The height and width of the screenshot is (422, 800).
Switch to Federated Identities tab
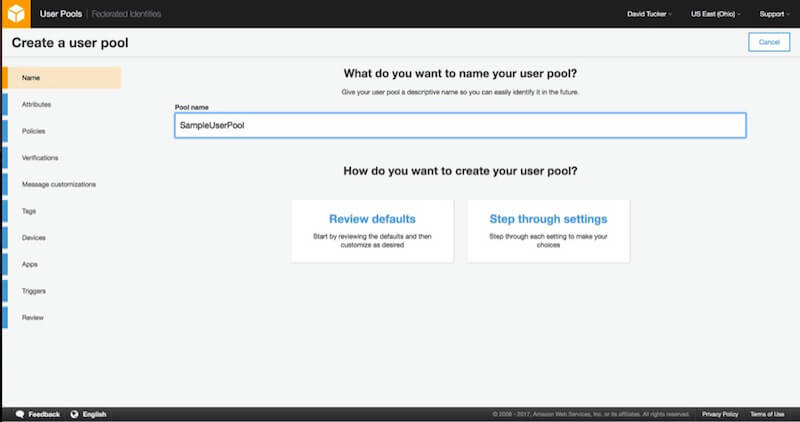[126, 14]
